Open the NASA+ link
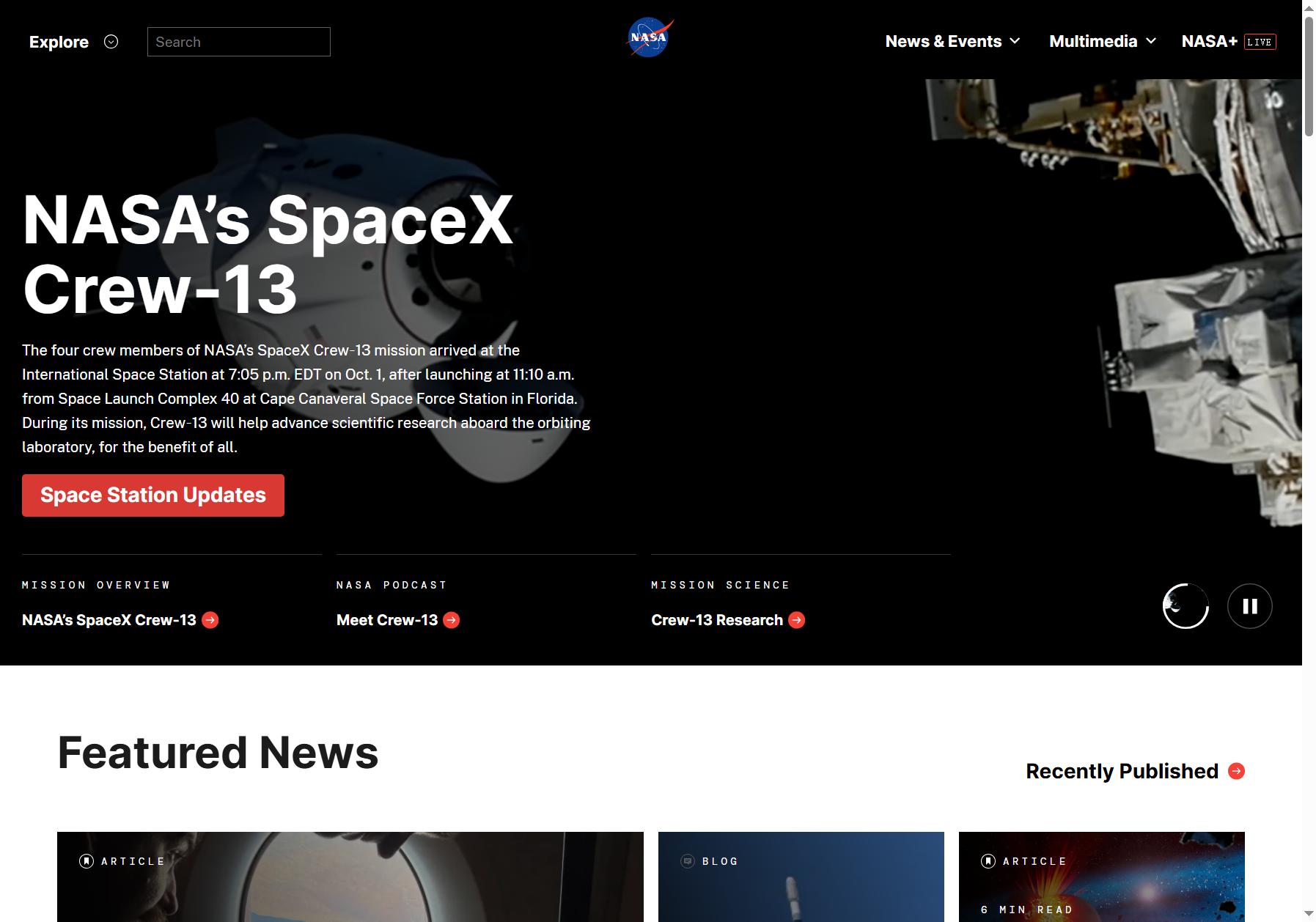Viewport: 1316px width, 922px height. click(1210, 41)
